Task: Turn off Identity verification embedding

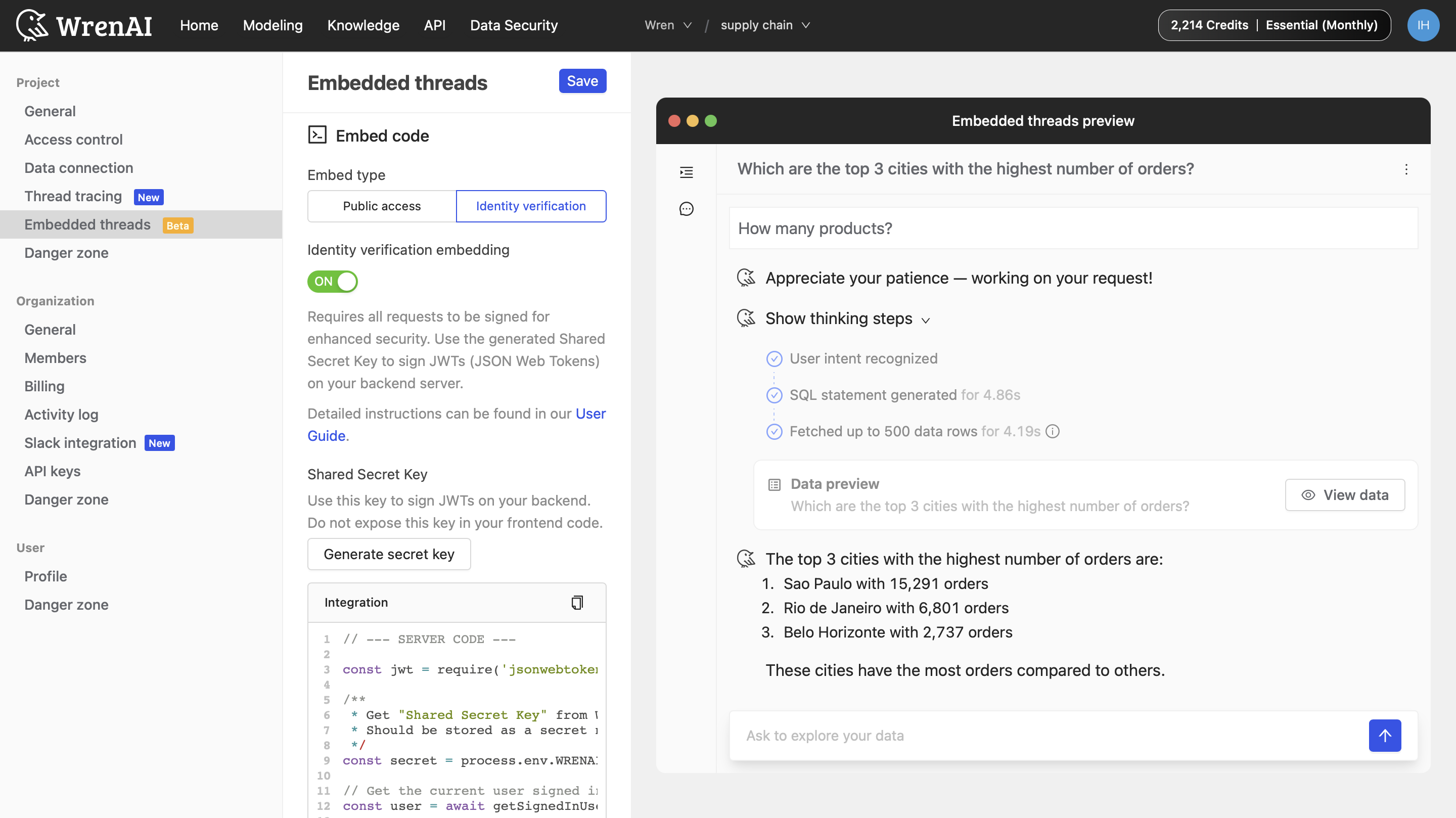Action: coord(332,281)
